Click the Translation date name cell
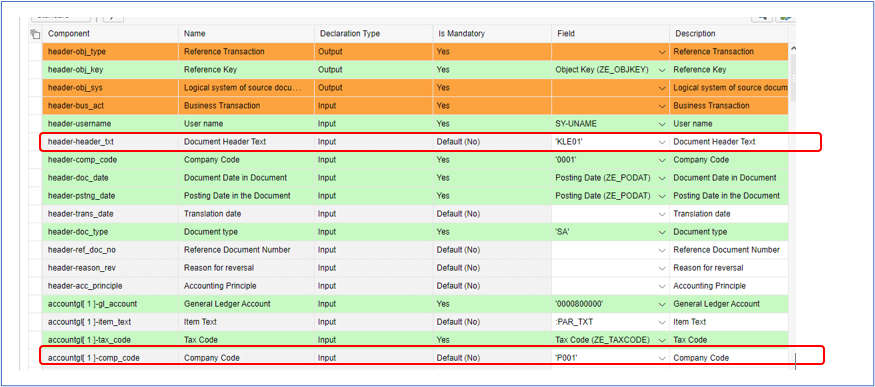This screenshot has height=387, width=875. pos(246,214)
